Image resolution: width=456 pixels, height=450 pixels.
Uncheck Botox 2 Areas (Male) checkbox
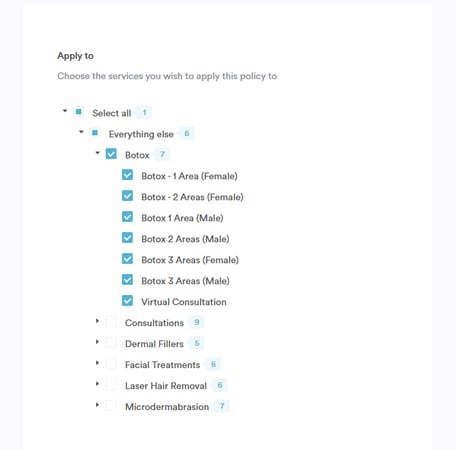click(127, 238)
